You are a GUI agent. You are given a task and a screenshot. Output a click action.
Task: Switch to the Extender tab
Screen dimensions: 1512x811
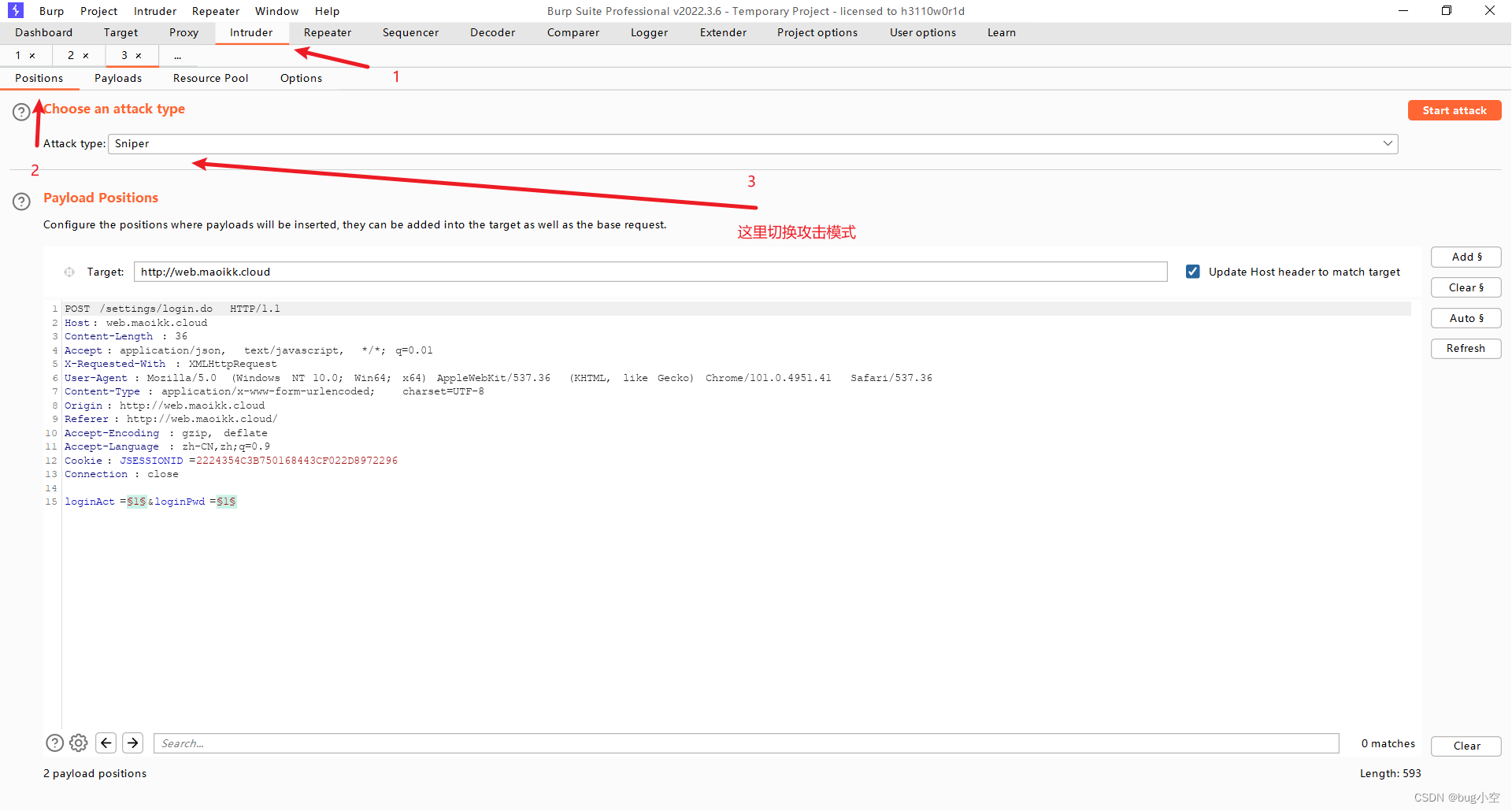723,32
